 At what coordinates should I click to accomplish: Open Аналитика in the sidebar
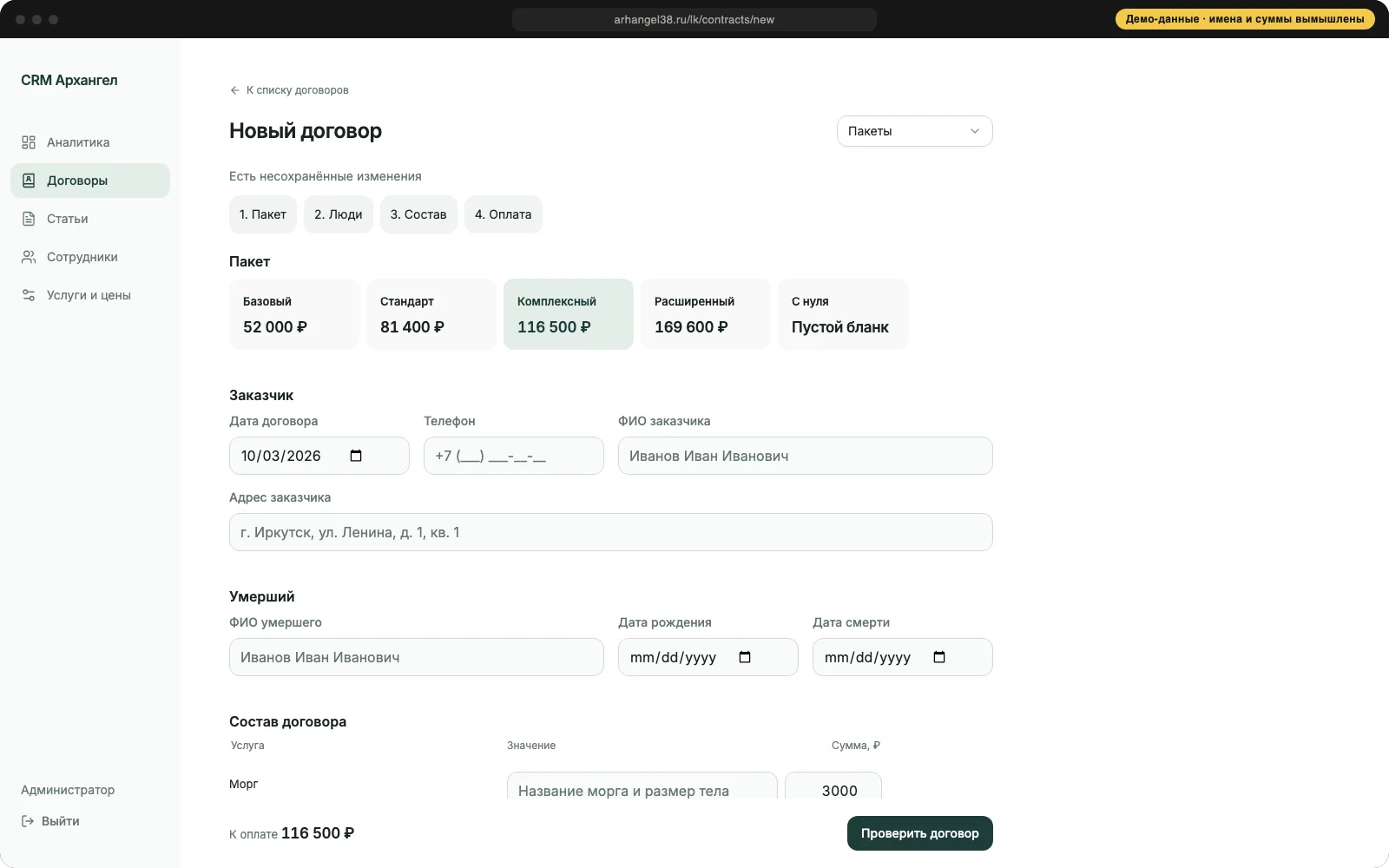coord(90,142)
